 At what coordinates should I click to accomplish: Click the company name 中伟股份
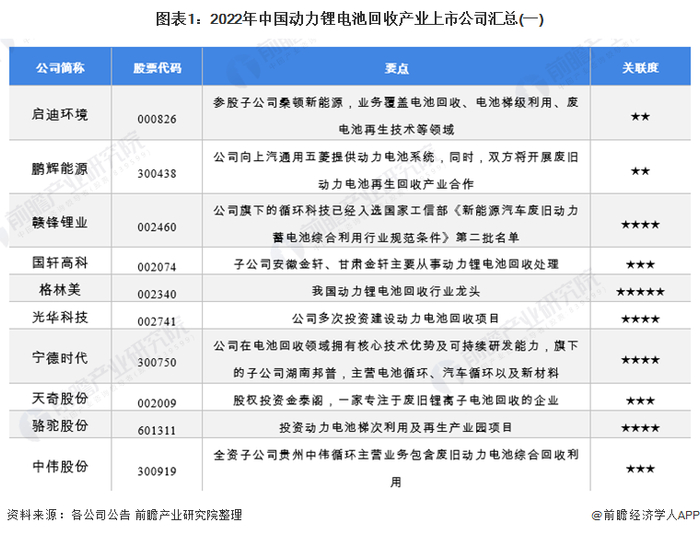(60, 467)
